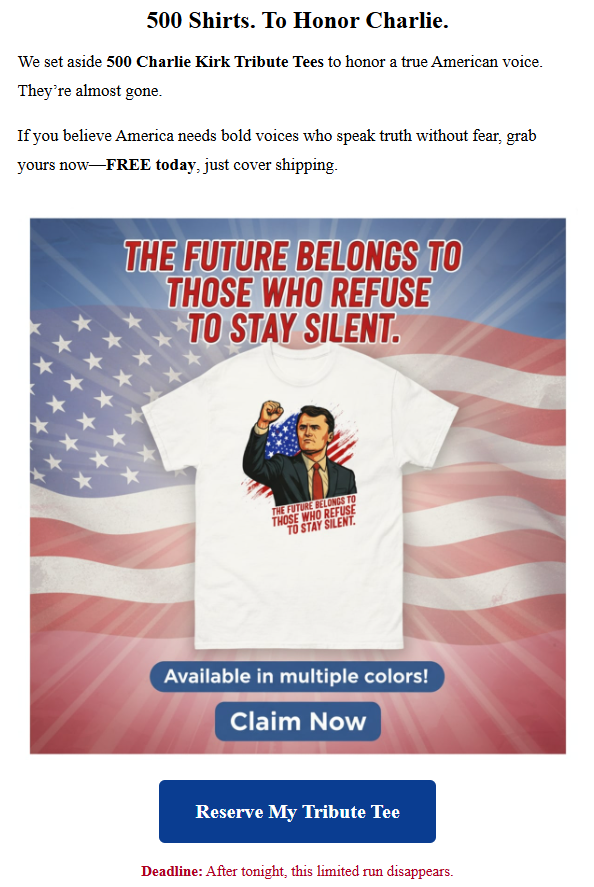Click the raised fist illustration on the shirt
The image size is (594, 887).
(x=268, y=413)
